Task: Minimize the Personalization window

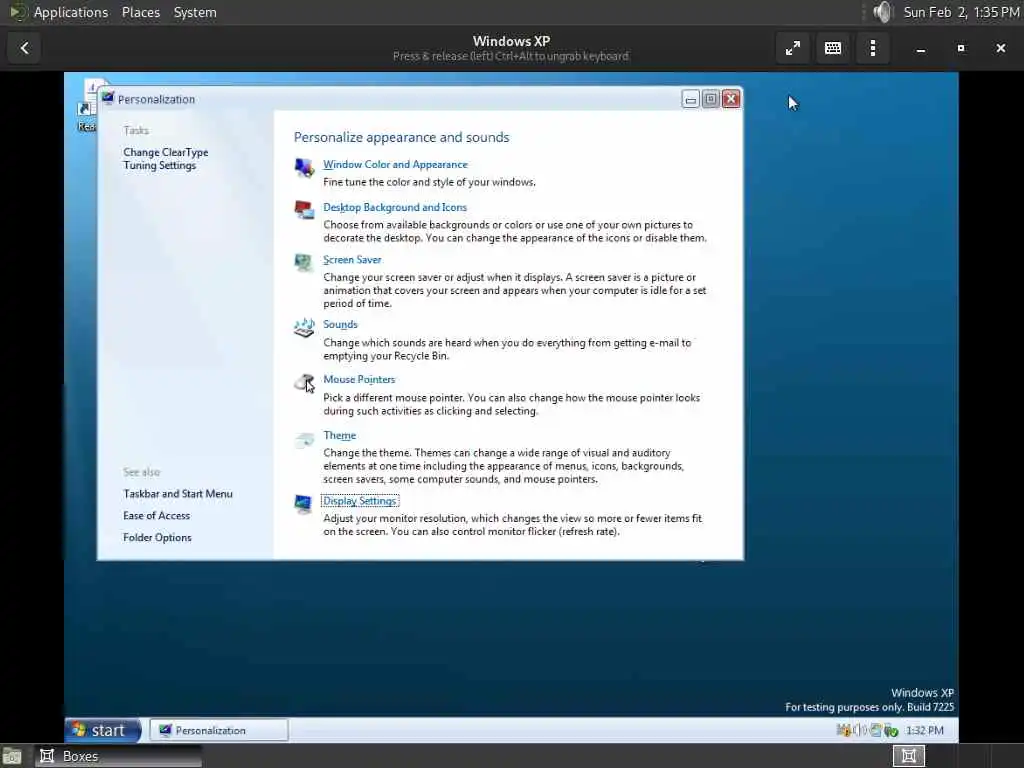Action: point(690,99)
